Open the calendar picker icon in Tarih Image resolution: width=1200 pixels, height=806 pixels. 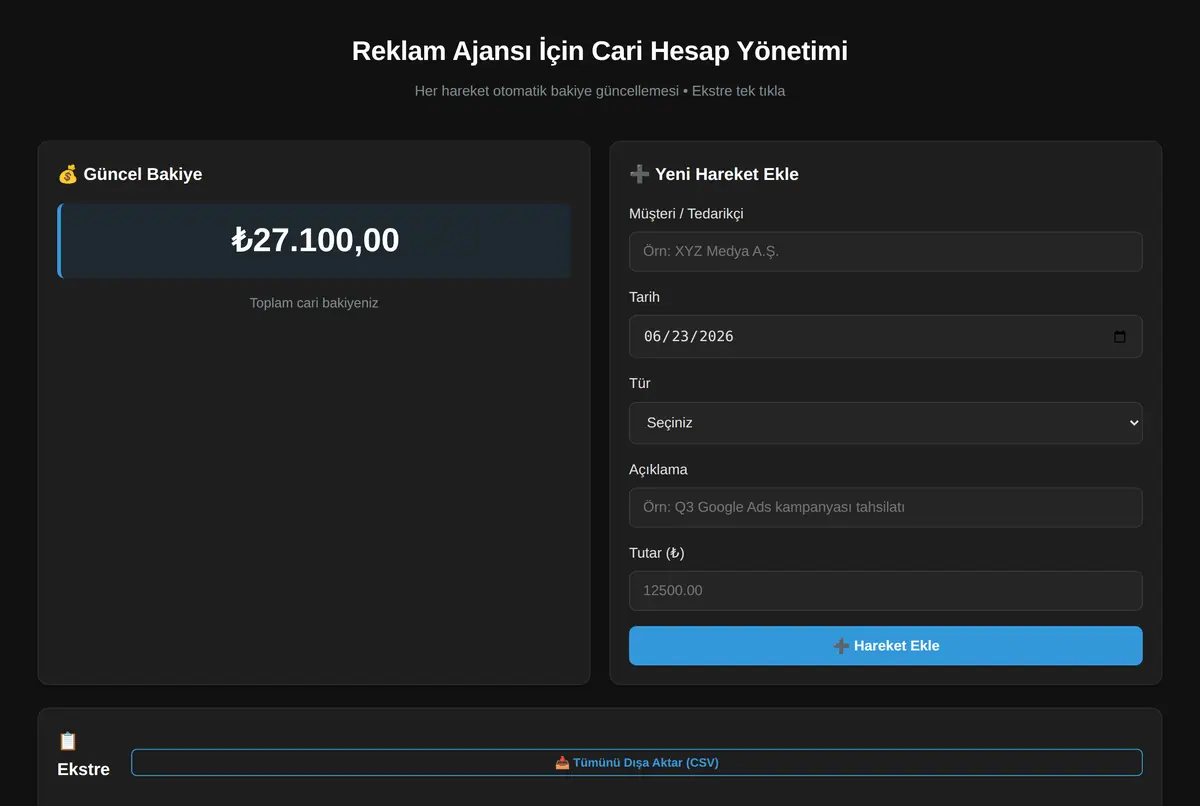click(1120, 337)
